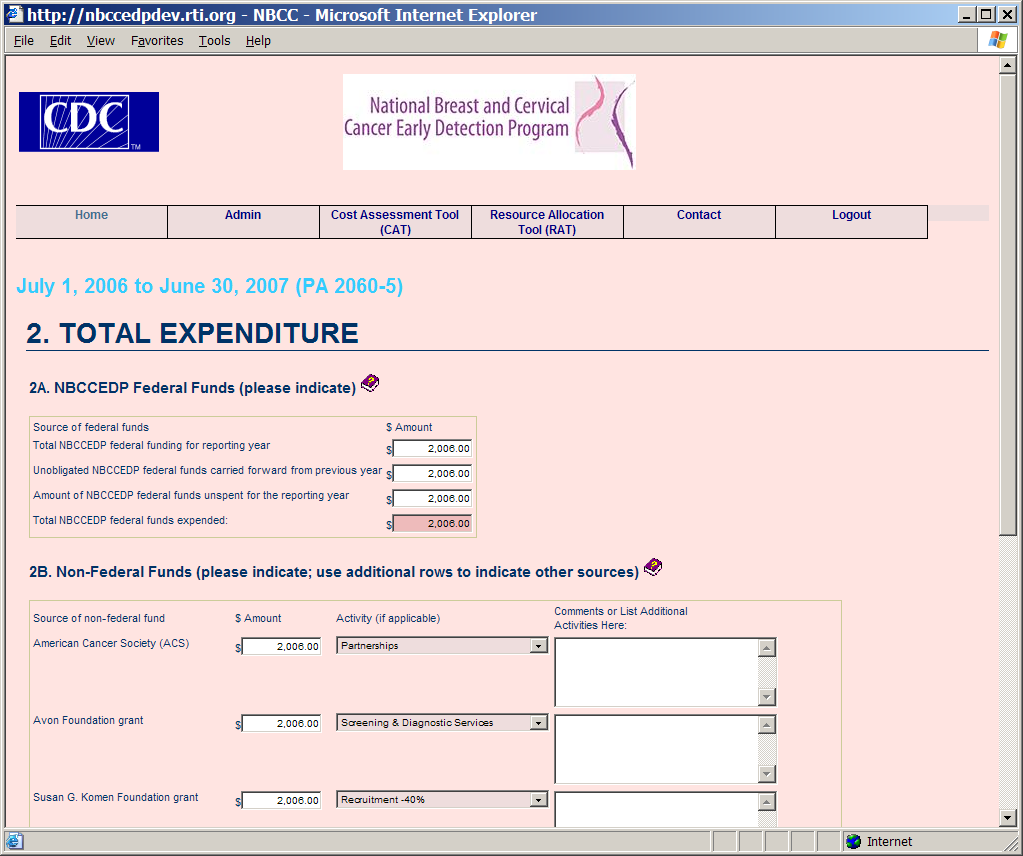Click the American Cancer Society comments text area

click(655, 672)
